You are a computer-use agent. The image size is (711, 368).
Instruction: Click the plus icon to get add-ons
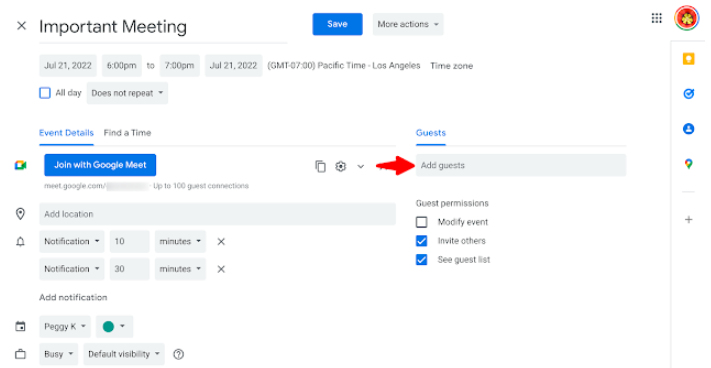coord(688,220)
